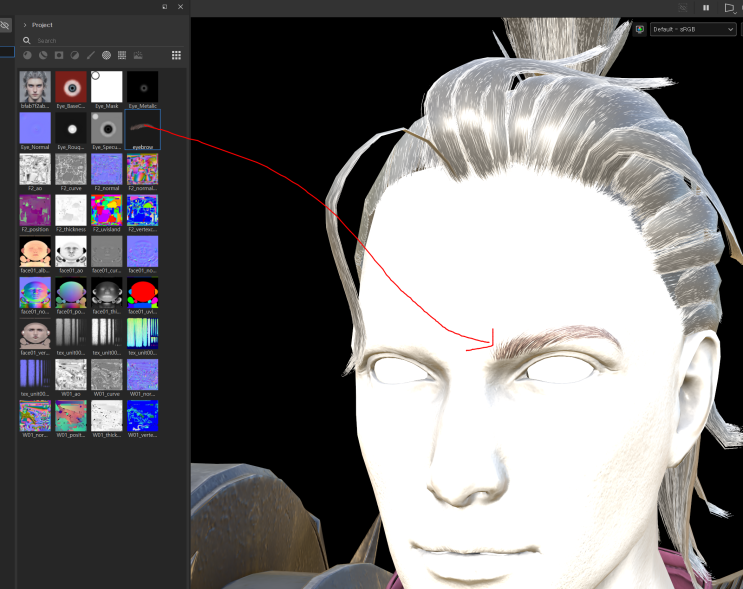Undock the assets panel
This screenshot has width=743, height=589.
[164, 6]
